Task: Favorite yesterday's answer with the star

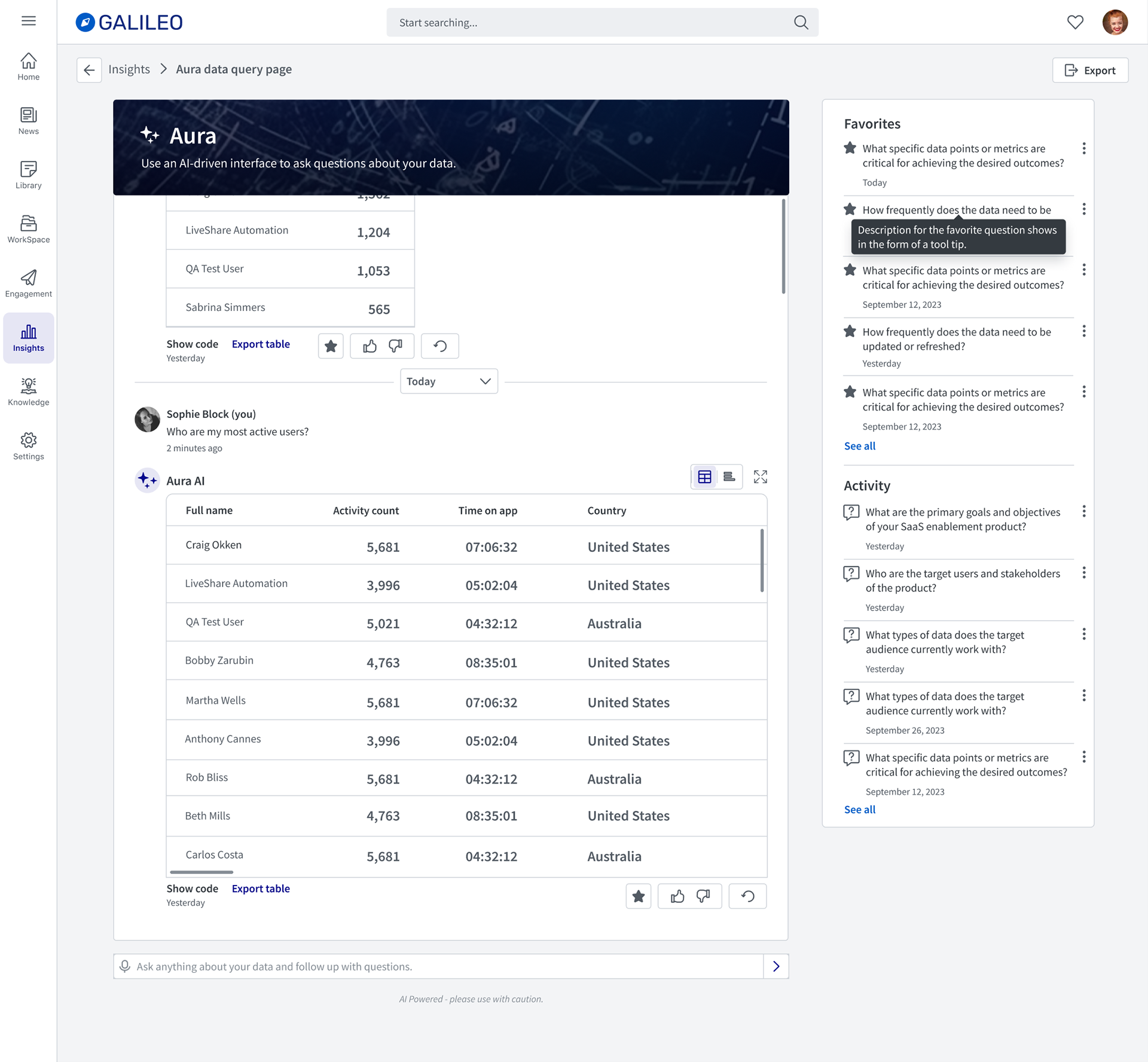Action: (331, 346)
